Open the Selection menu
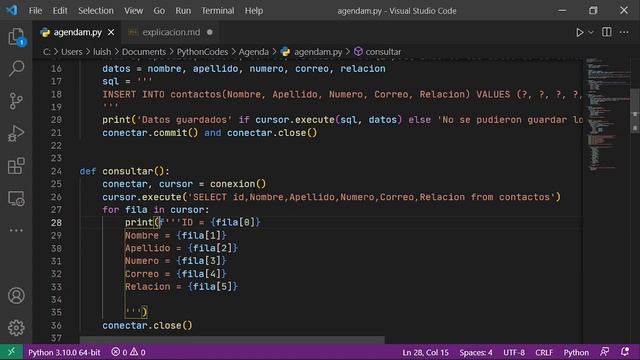 click(96, 11)
